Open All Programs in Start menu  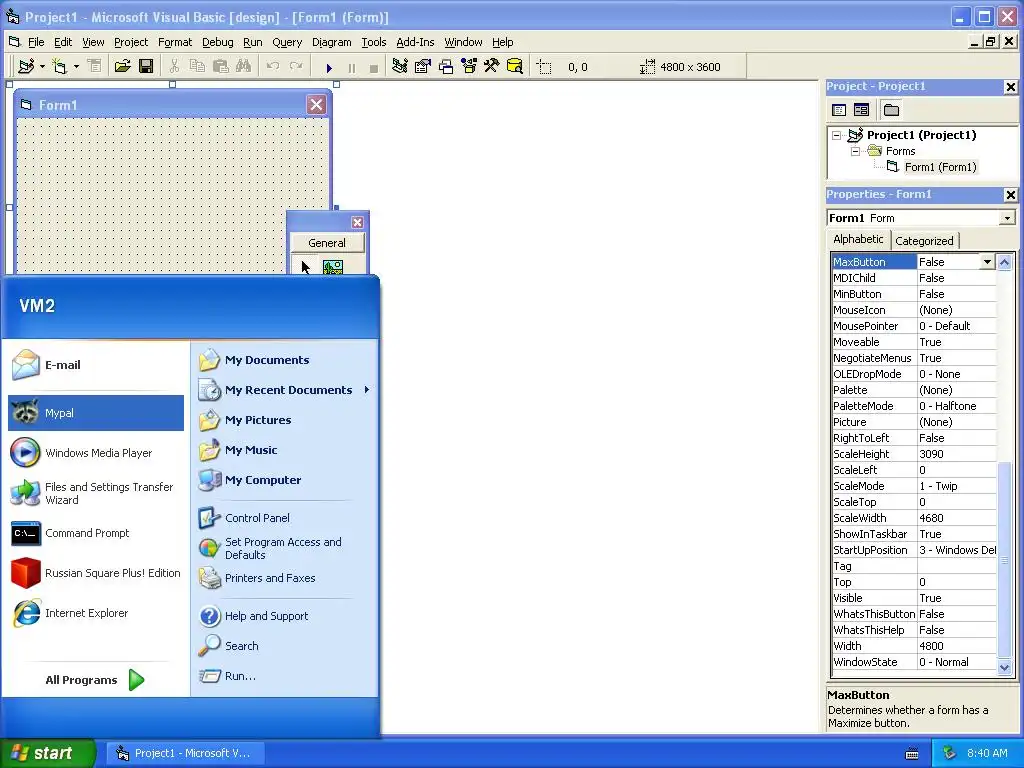tap(95, 680)
